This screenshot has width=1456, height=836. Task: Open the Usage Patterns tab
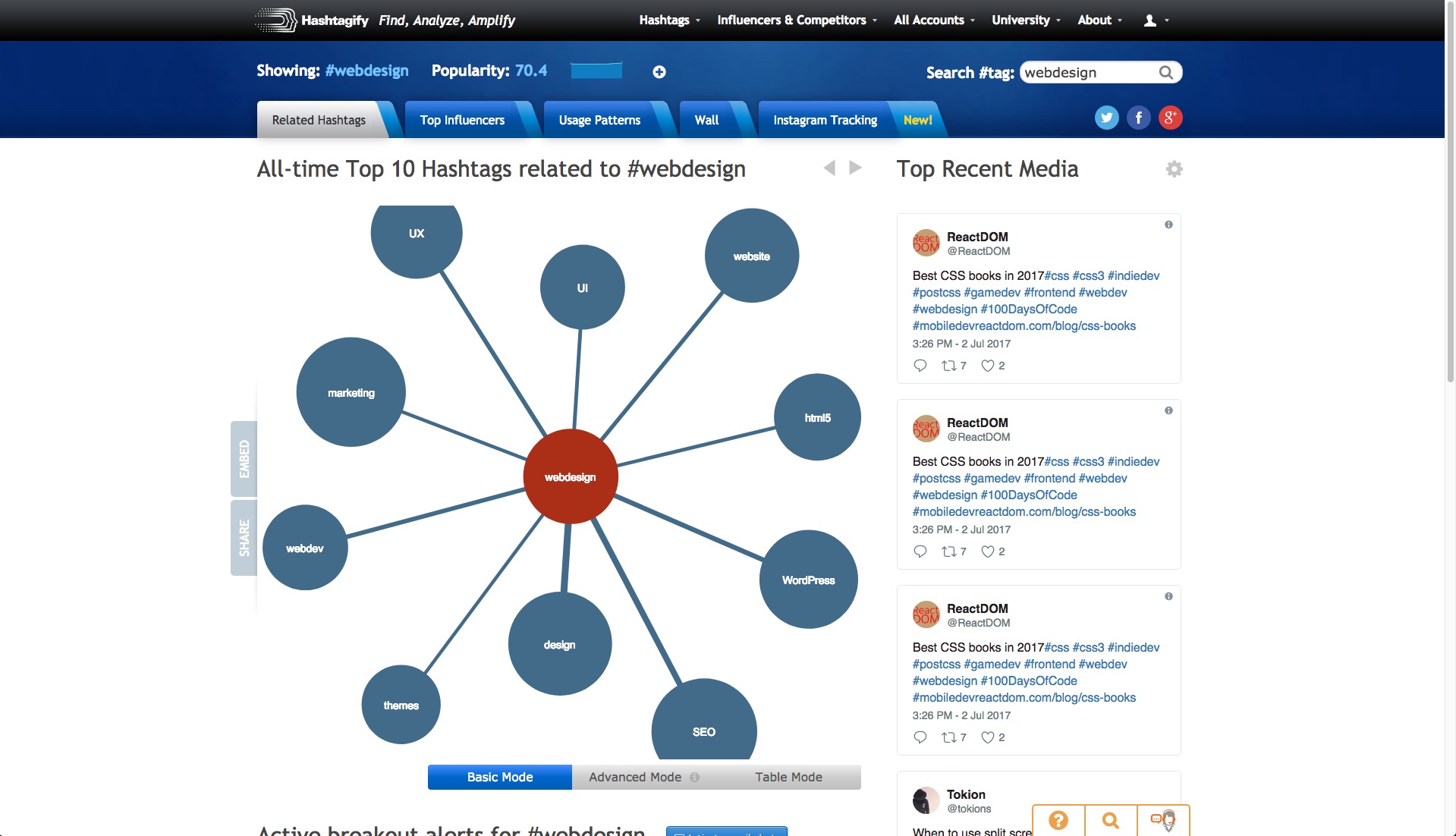(599, 120)
